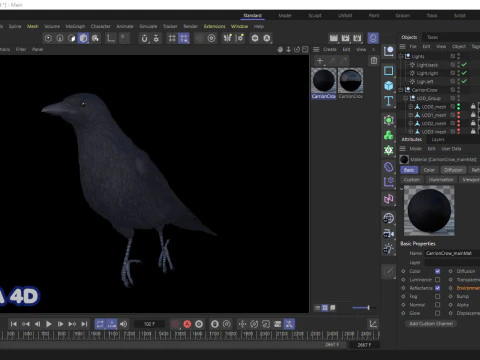Image resolution: width=480 pixels, height=360 pixels.
Task: Click the Render to Picture Viewer icon
Action: 345,38
